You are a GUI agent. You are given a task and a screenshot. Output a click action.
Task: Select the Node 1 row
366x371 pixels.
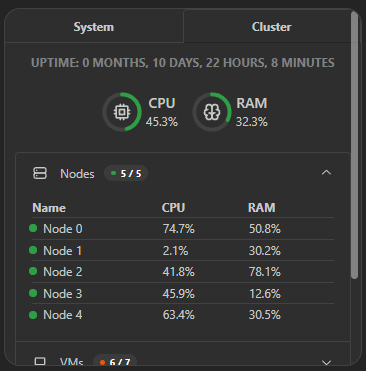181,250
